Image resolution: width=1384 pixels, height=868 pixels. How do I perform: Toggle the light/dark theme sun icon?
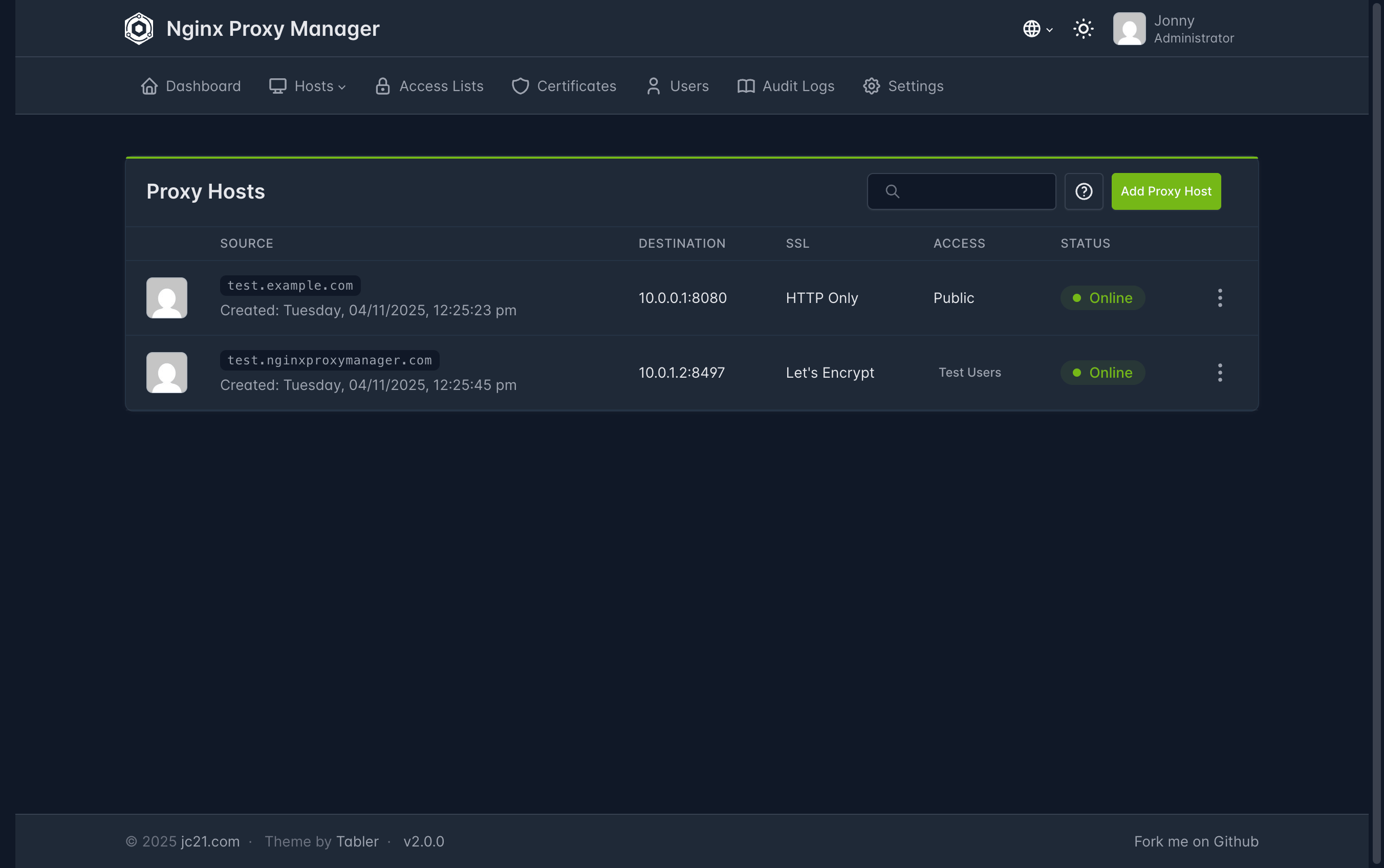pos(1083,29)
